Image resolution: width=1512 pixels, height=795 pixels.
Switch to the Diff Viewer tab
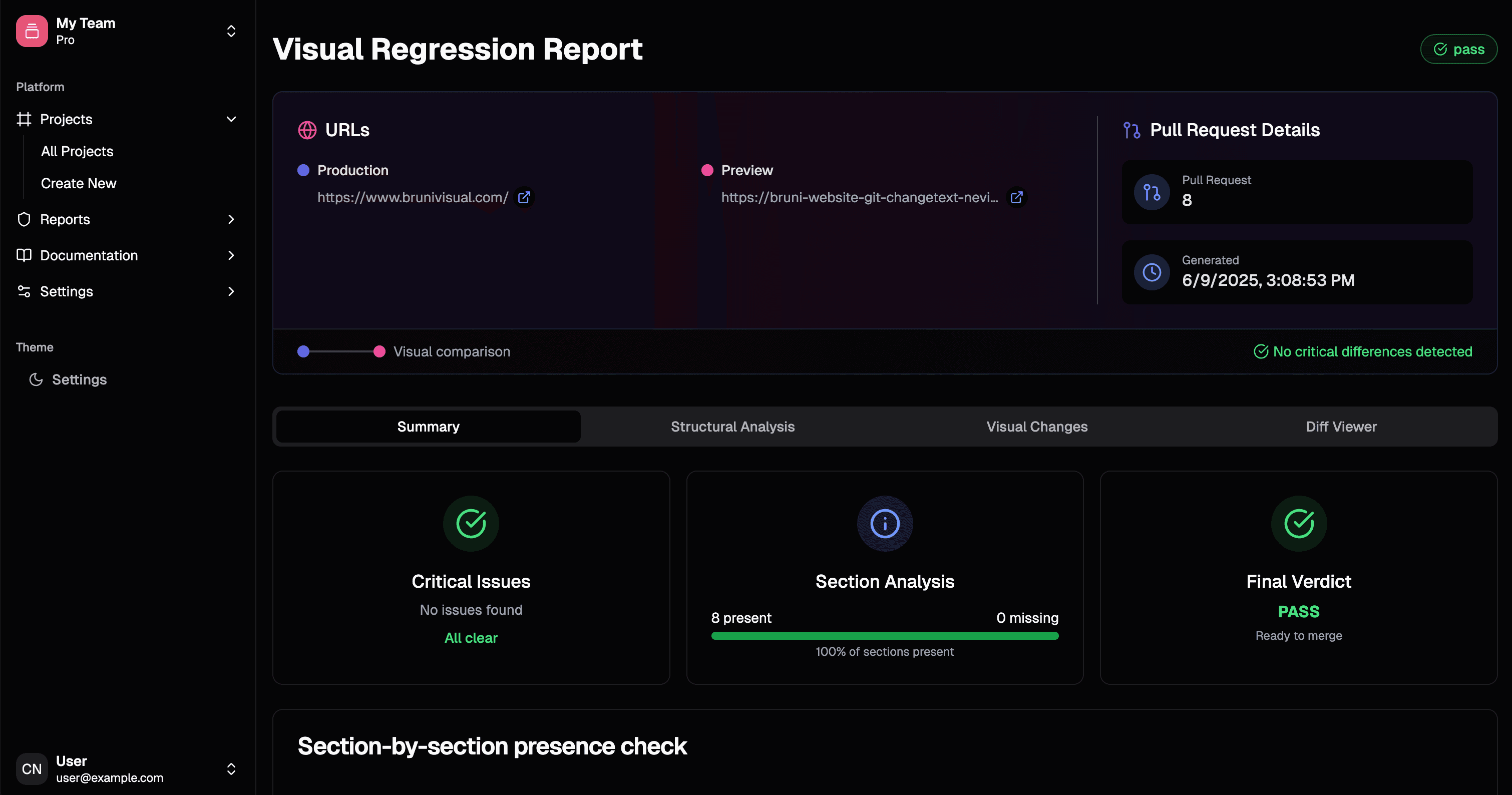point(1341,427)
